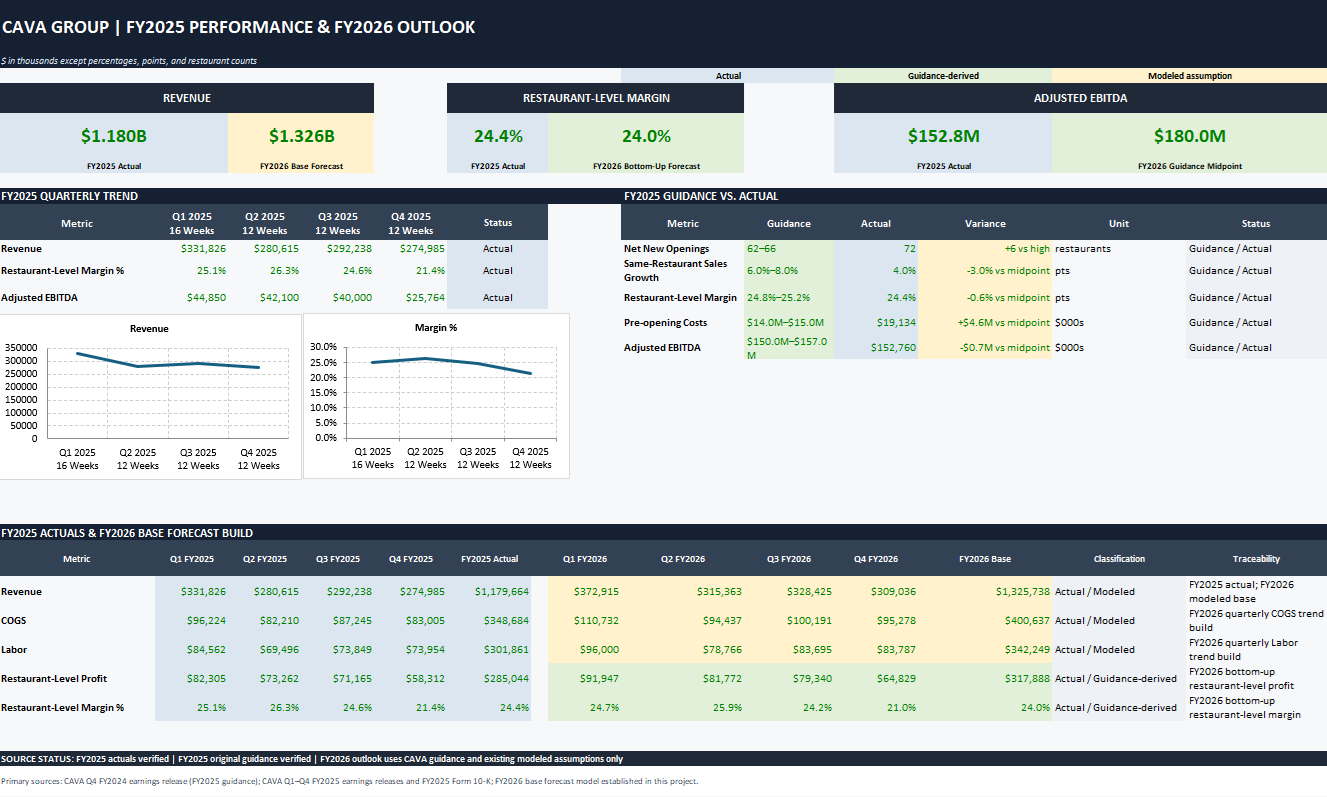Viewport: 1327px width, 797px height.
Task: Click the FY2025 COGS total $348,684
Action: click(489, 620)
